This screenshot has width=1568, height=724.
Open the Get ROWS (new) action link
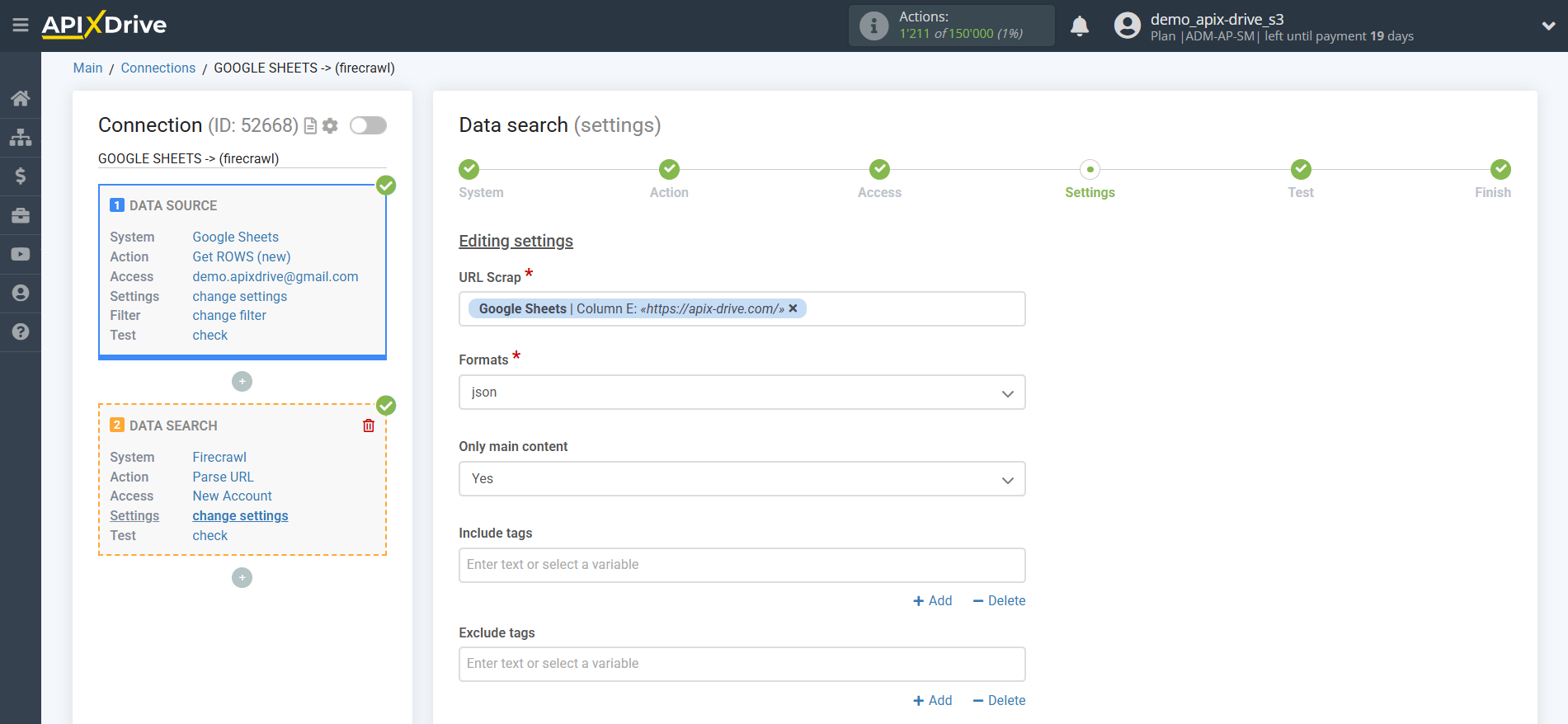242,257
